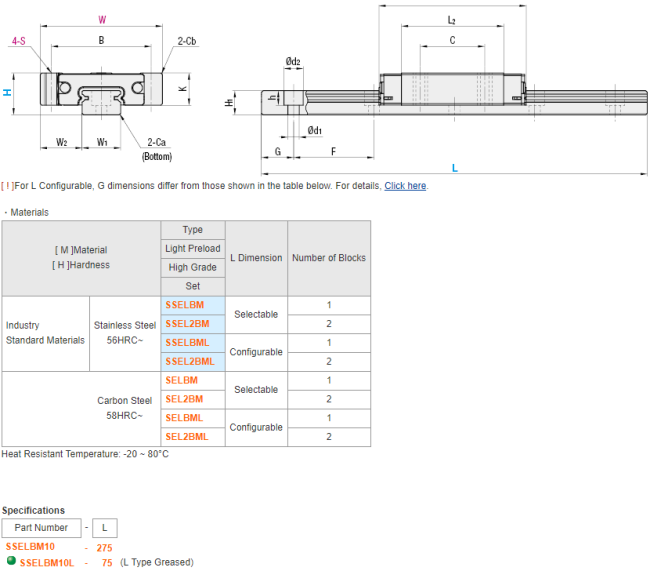Select the SELBM carbon steel type
The height and width of the screenshot is (571, 650).
(x=181, y=380)
